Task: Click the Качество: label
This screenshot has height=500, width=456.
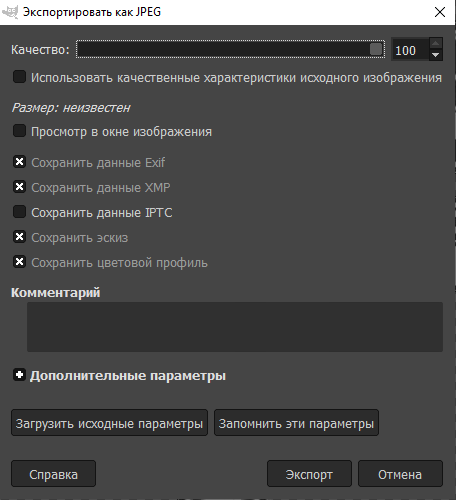Action: click(40, 50)
